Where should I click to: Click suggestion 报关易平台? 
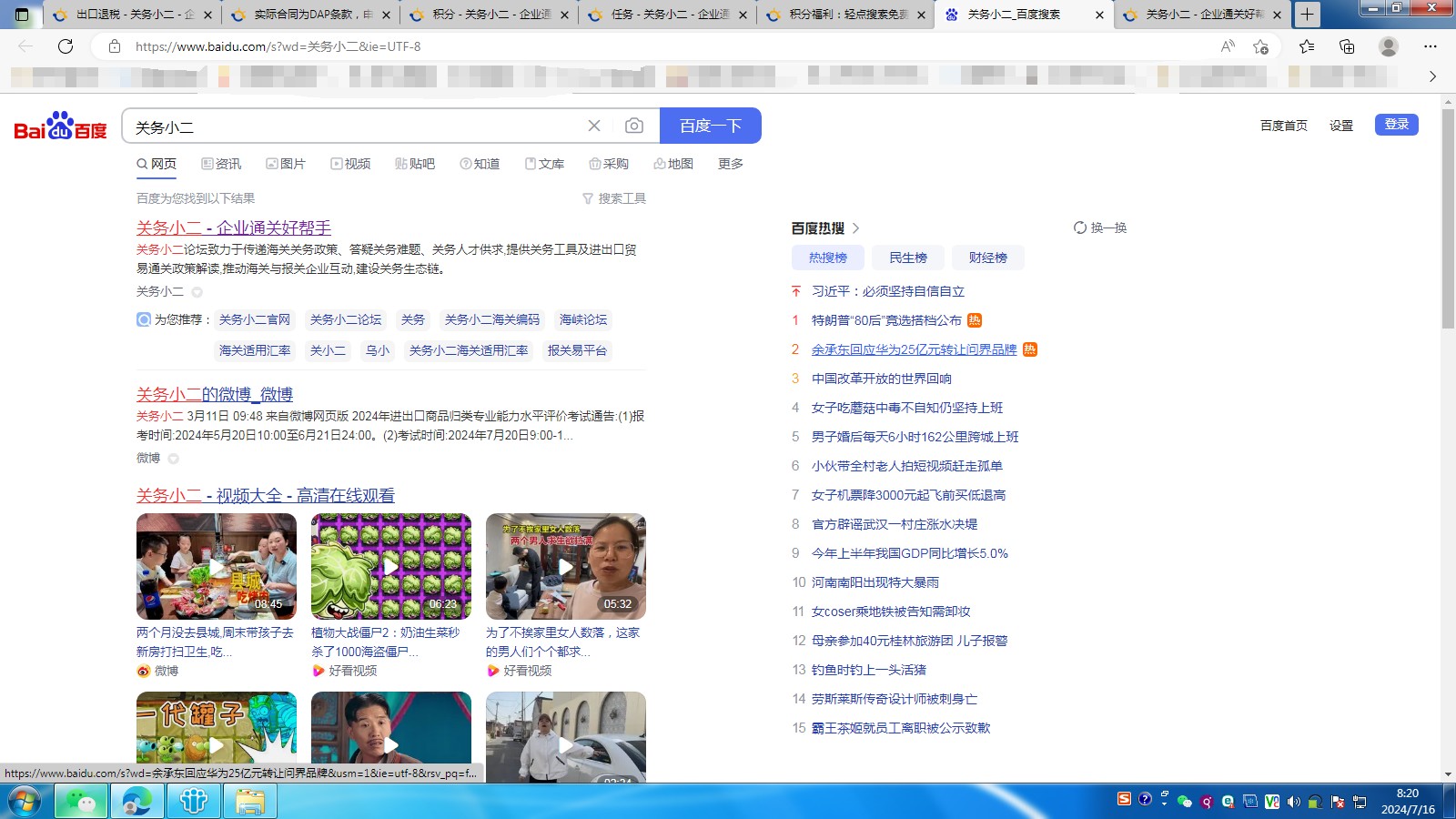tap(577, 350)
